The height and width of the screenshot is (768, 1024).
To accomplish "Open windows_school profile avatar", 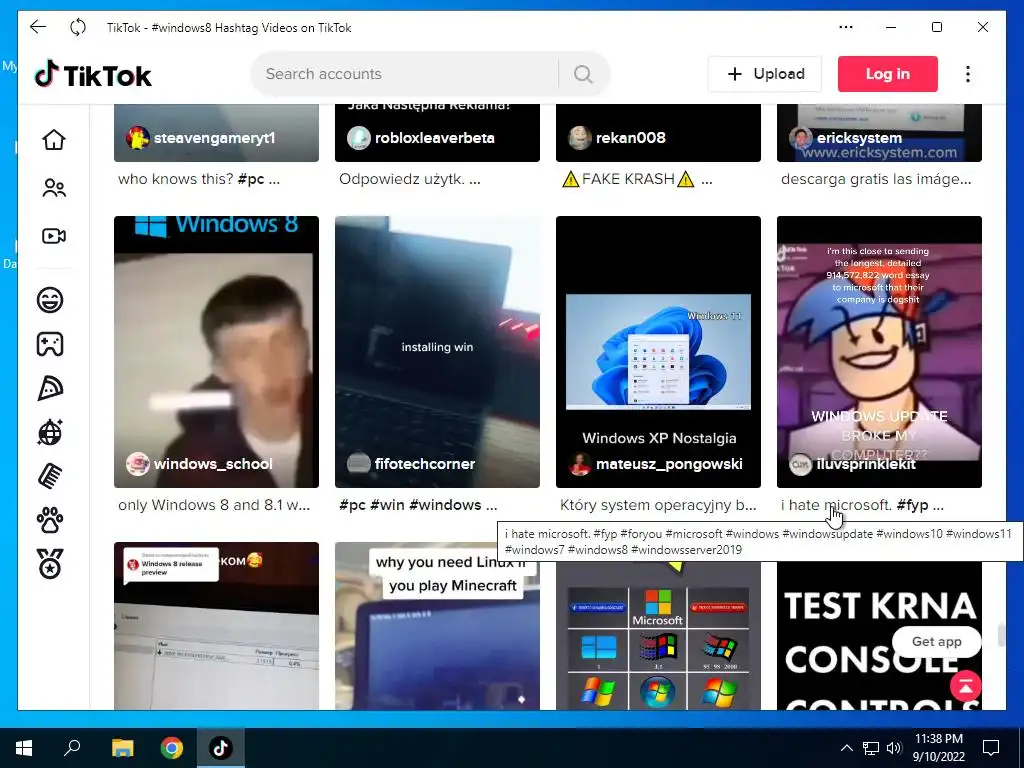I will pyautogui.click(x=138, y=464).
